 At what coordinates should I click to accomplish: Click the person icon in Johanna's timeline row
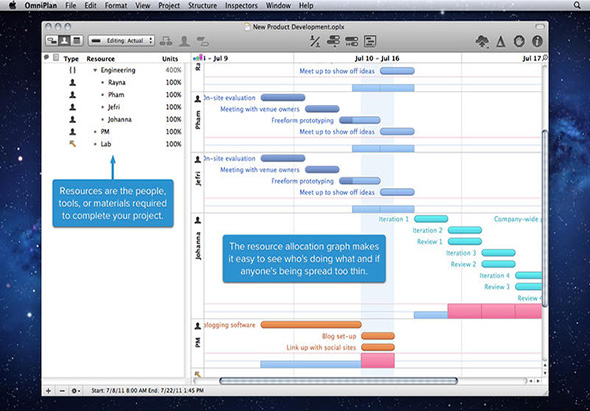pos(198,220)
